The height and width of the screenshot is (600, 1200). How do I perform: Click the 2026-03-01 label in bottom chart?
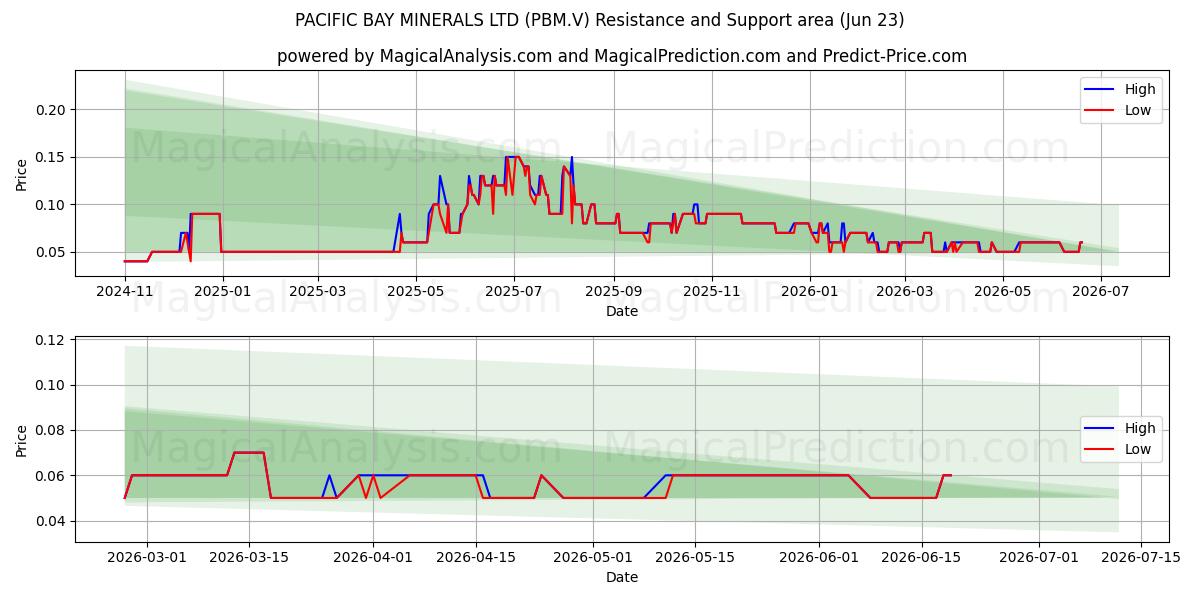tap(147, 557)
